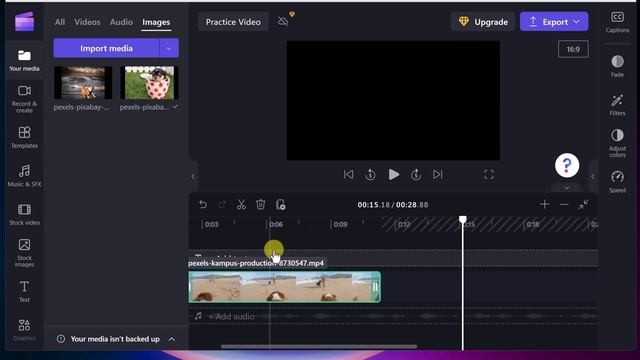The height and width of the screenshot is (360, 640).
Task: Skip to the end of video
Action: [438, 175]
